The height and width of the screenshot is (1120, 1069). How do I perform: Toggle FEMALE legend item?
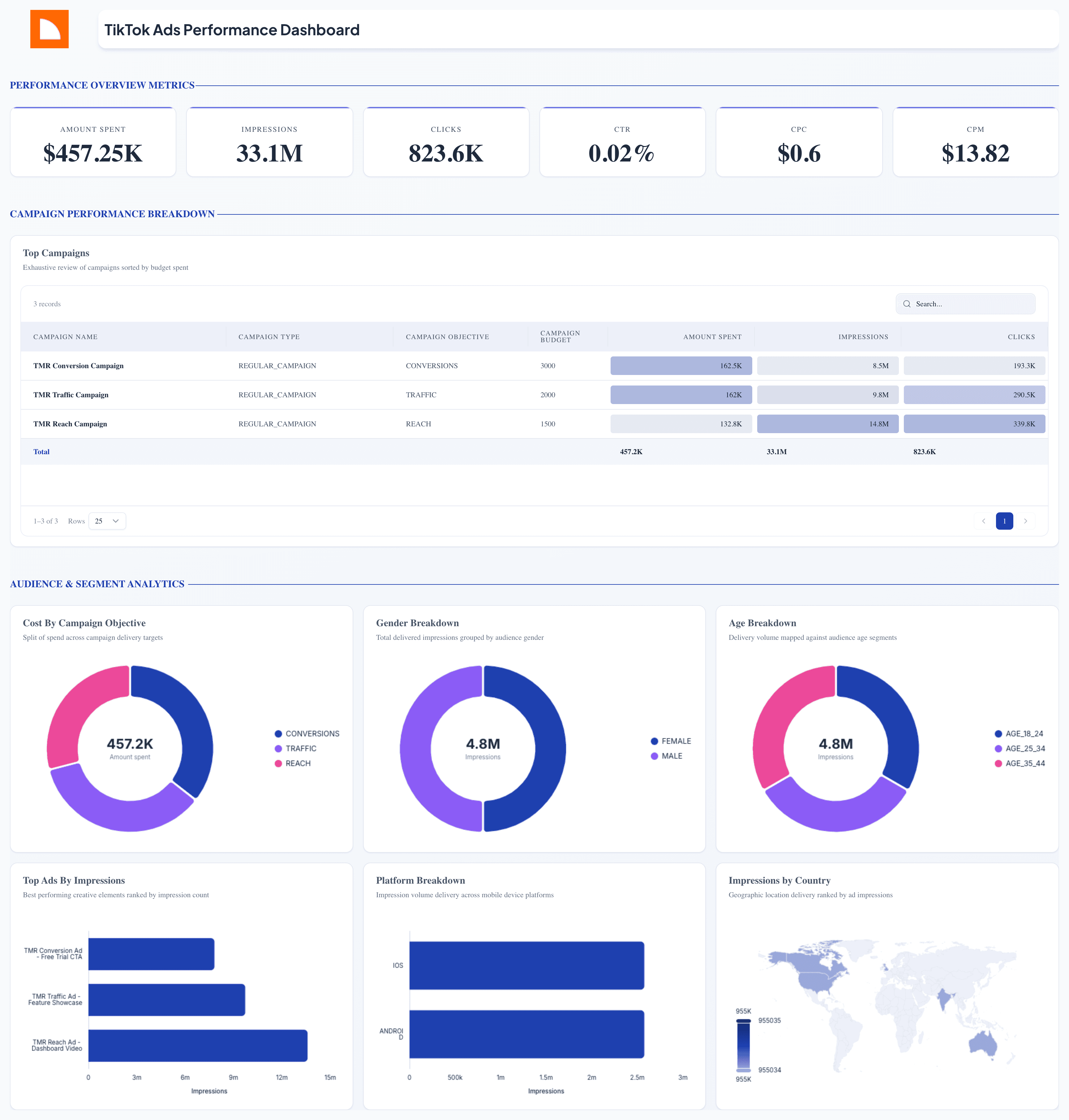pyautogui.click(x=671, y=741)
